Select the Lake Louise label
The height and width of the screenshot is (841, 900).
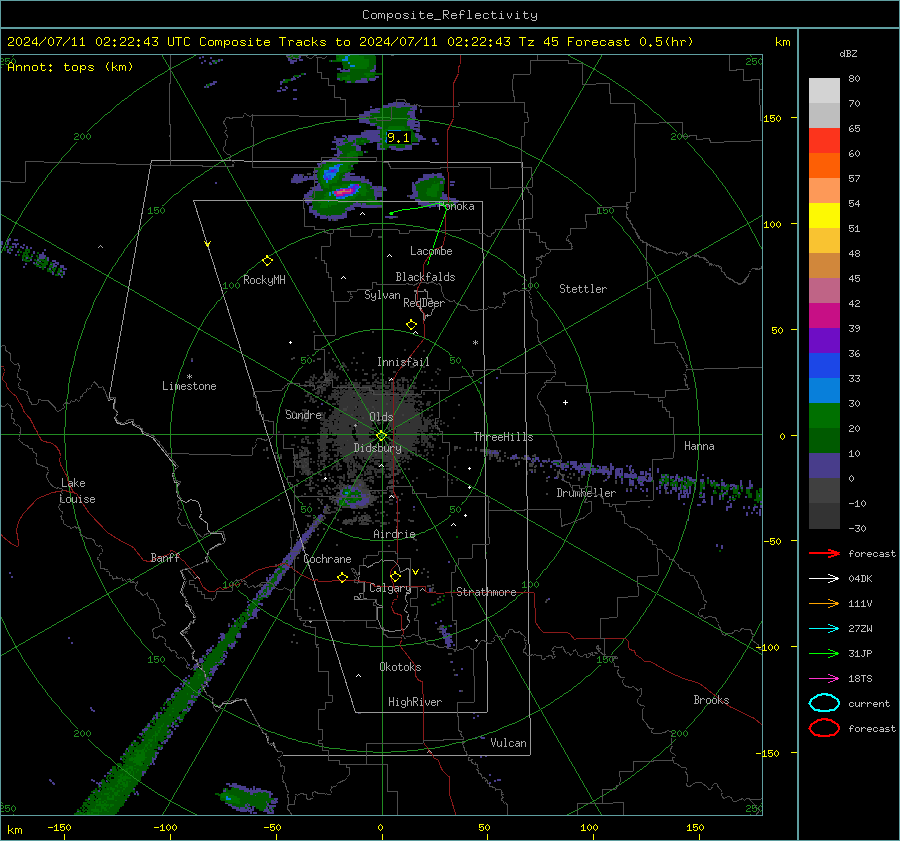coord(77,491)
